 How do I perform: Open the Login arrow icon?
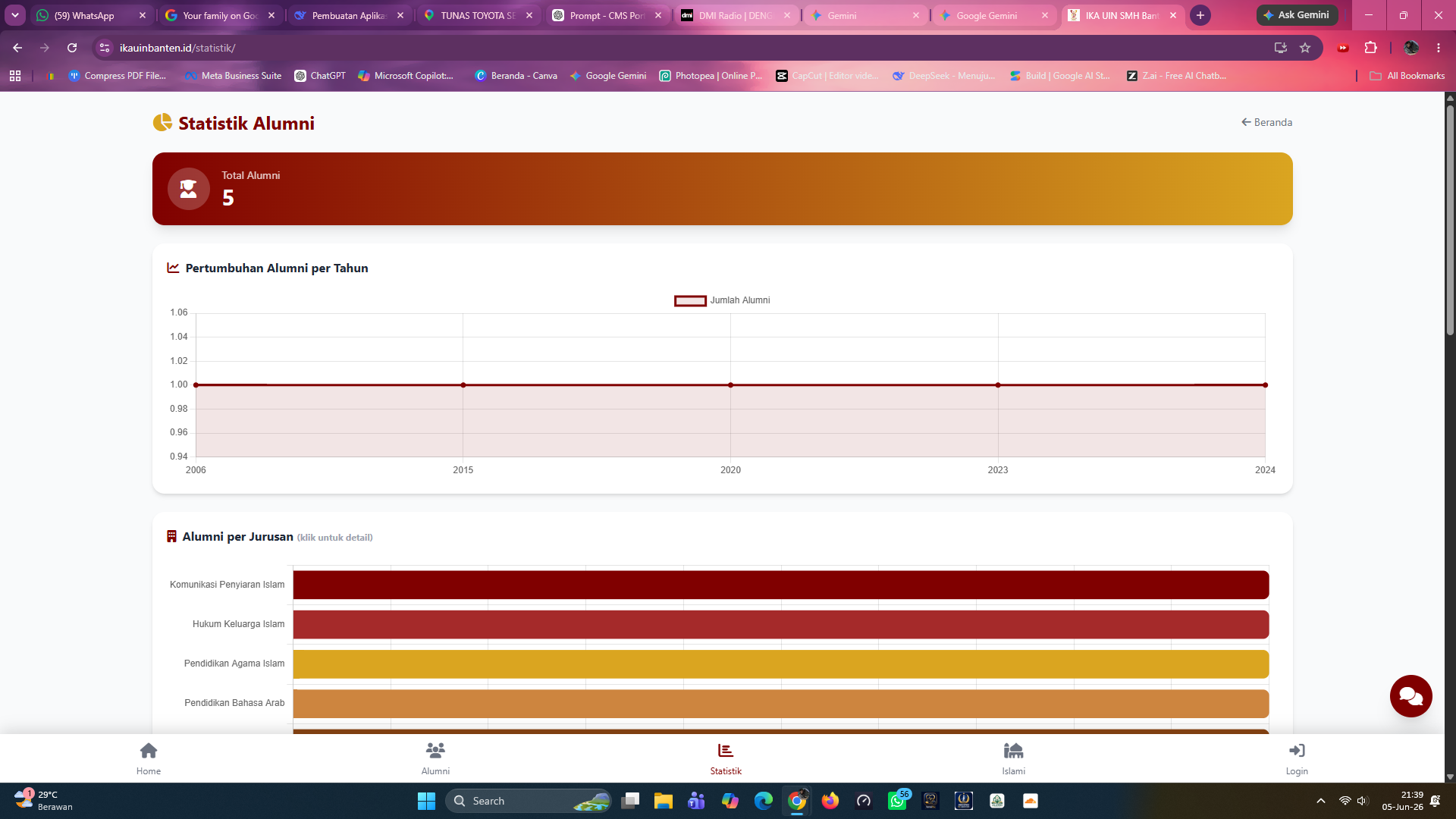pos(1297,751)
